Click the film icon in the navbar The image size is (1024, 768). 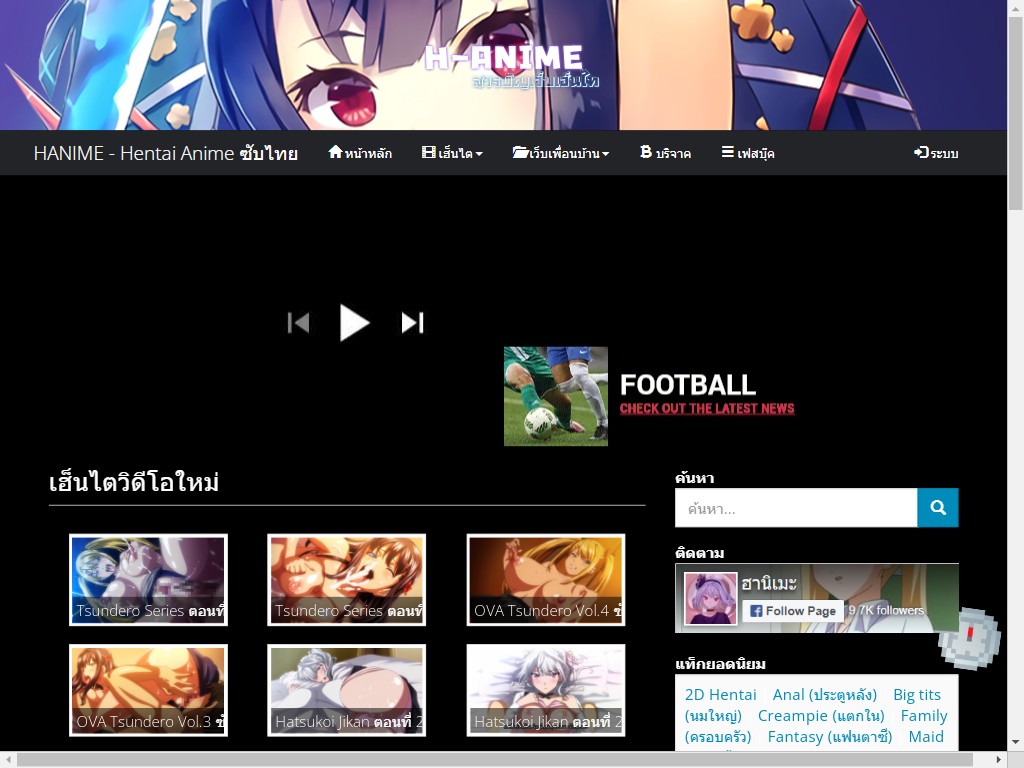click(x=429, y=153)
